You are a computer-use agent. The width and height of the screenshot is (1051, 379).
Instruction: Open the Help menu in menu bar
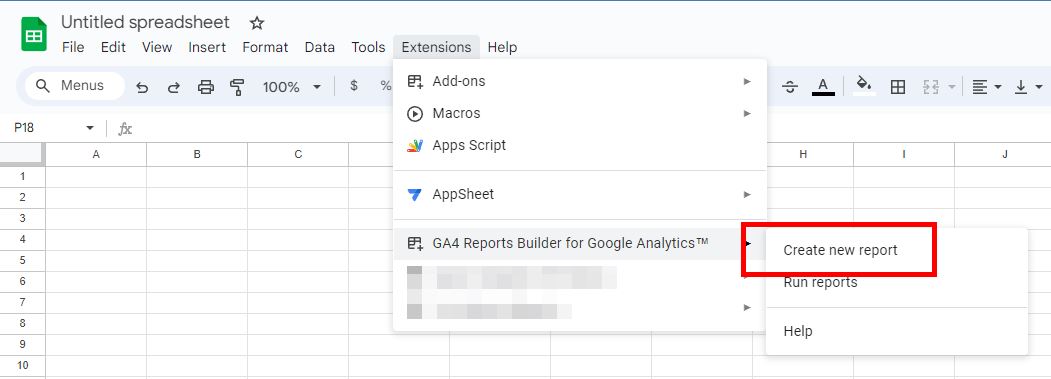point(502,48)
